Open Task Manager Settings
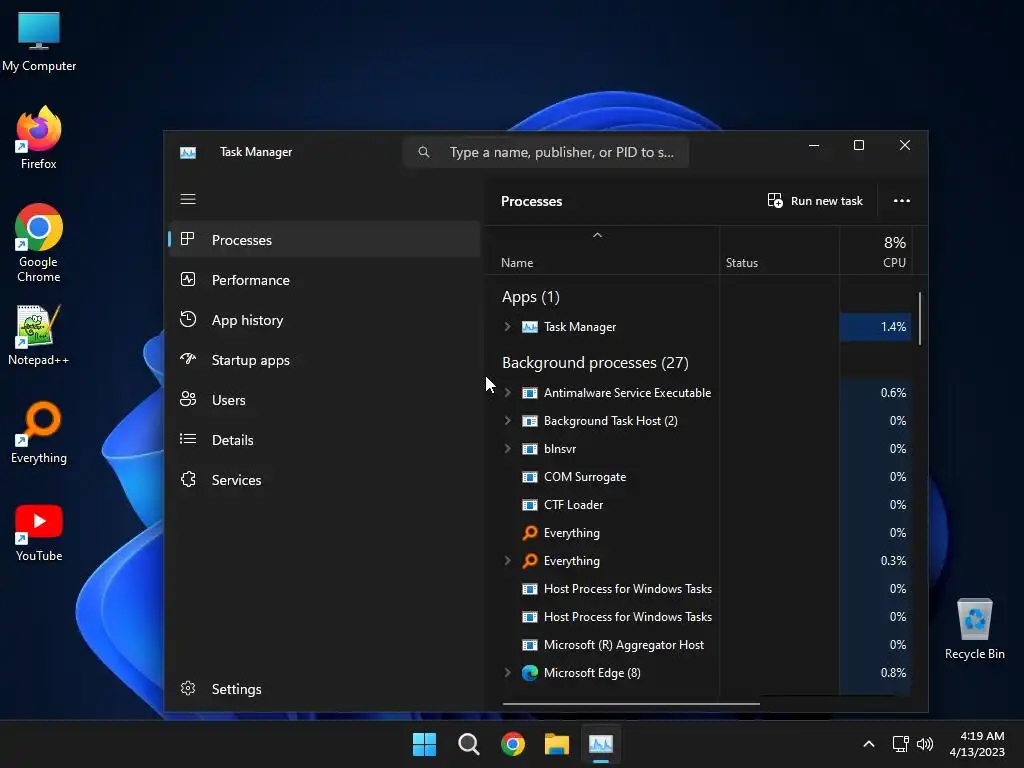This screenshot has height=768, width=1024. point(325,689)
